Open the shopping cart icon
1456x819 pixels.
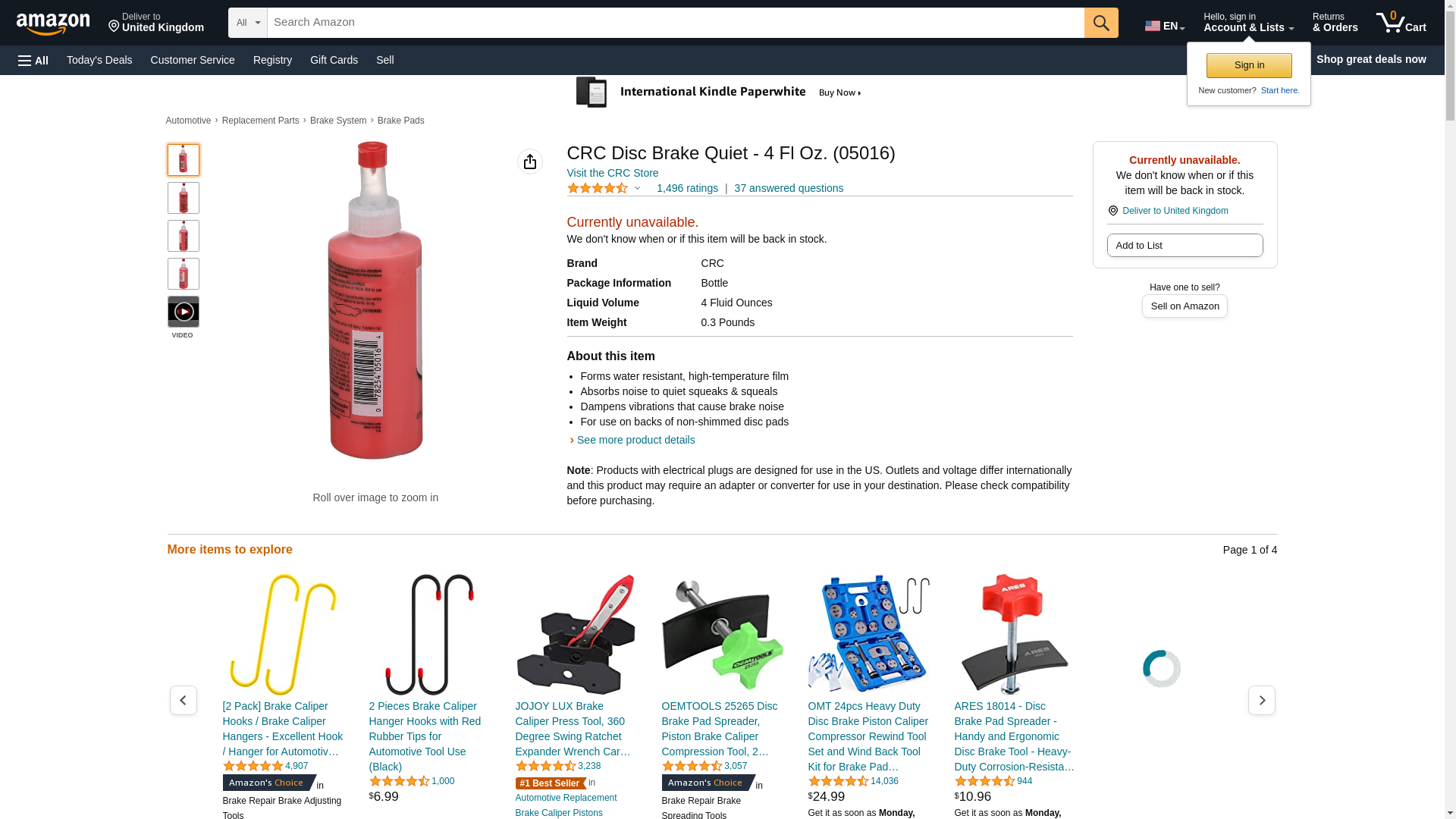(1401, 23)
